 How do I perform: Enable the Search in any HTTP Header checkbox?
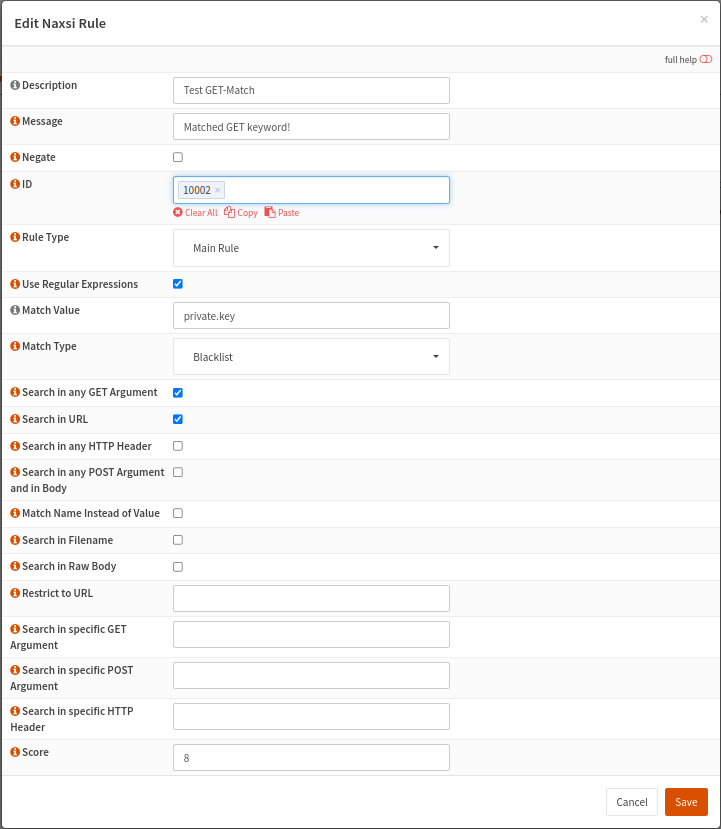tap(177, 446)
